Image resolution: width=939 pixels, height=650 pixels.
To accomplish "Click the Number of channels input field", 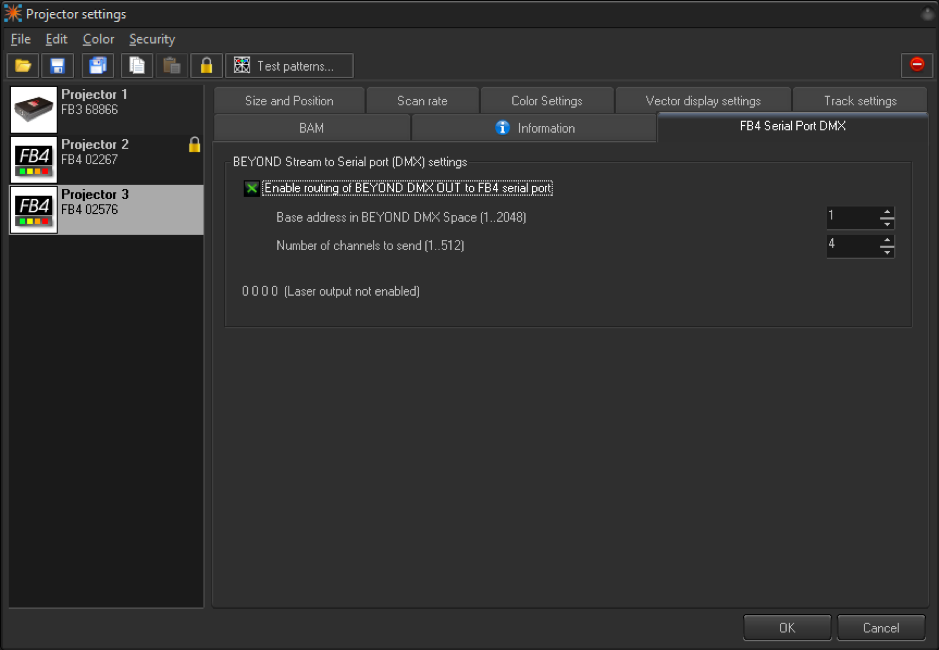I will pos(851,245).
